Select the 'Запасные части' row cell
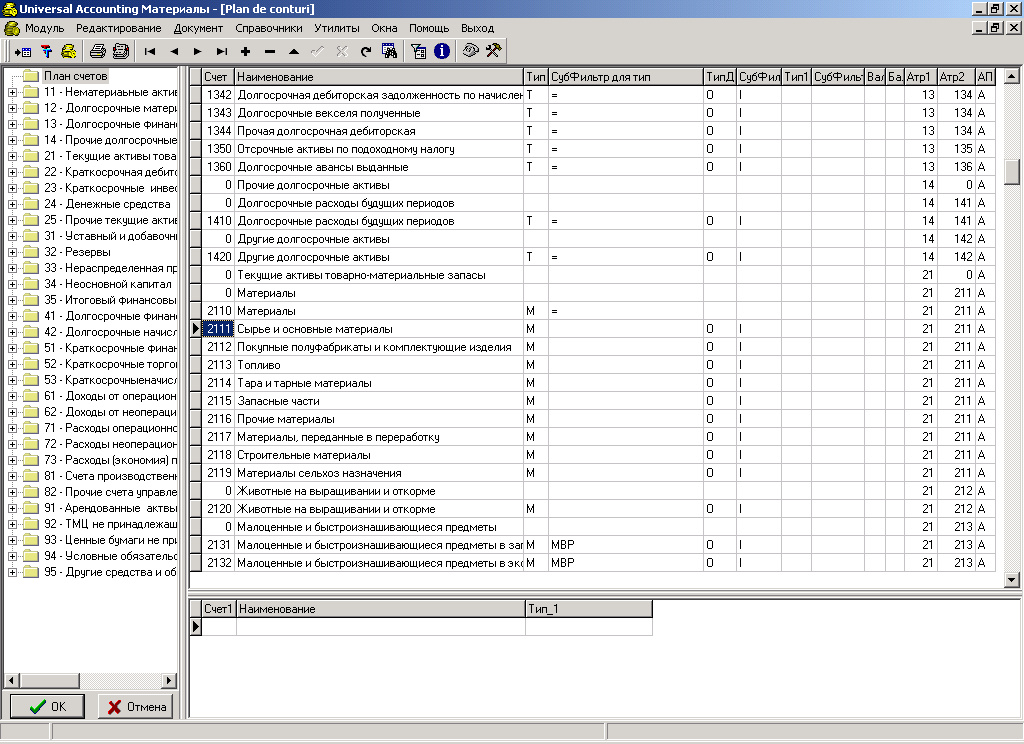Screen dimensions: 1024x744 (x=379, y=401)
